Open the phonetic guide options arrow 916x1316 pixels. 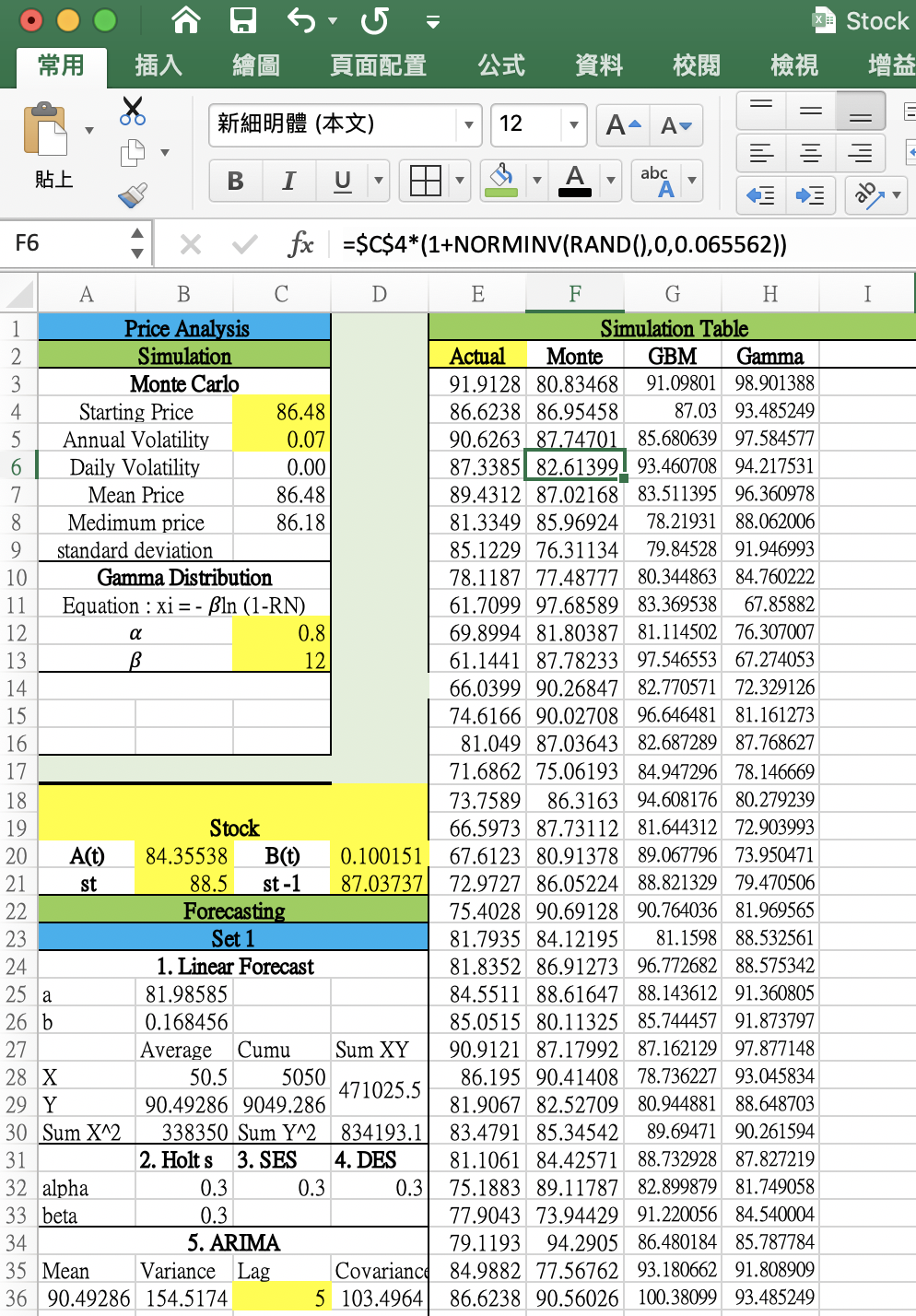pos(692,181)
